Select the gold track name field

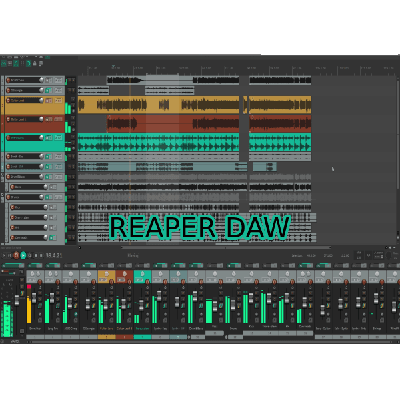[x=24, y=100]
